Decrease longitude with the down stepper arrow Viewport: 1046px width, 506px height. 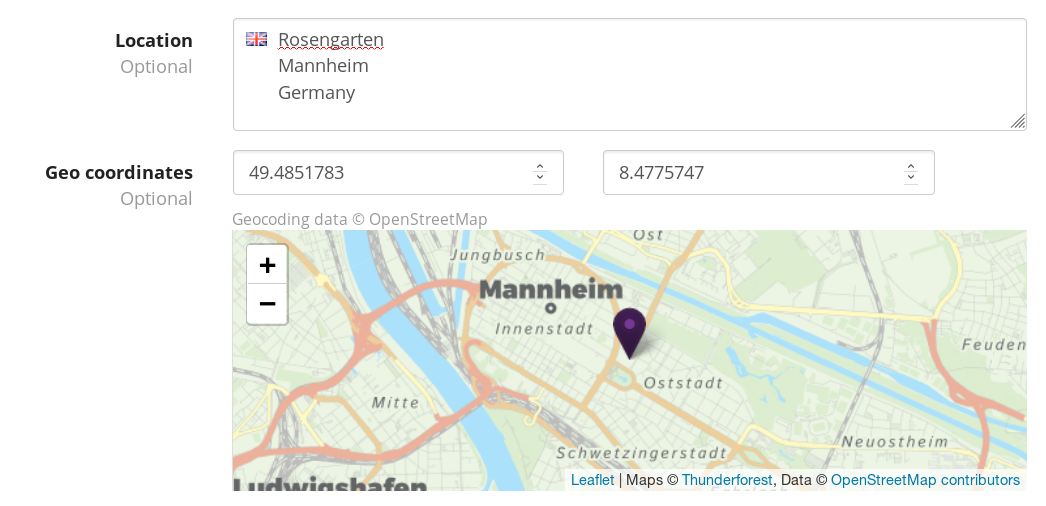point(910,179)
